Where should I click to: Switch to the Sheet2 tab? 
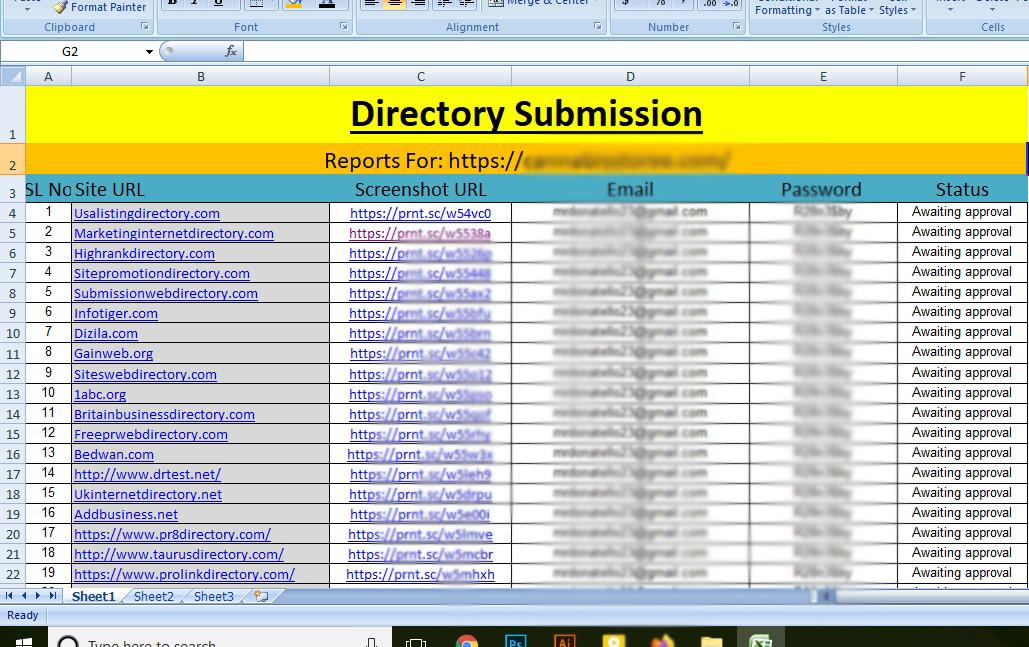pos(153,596)
